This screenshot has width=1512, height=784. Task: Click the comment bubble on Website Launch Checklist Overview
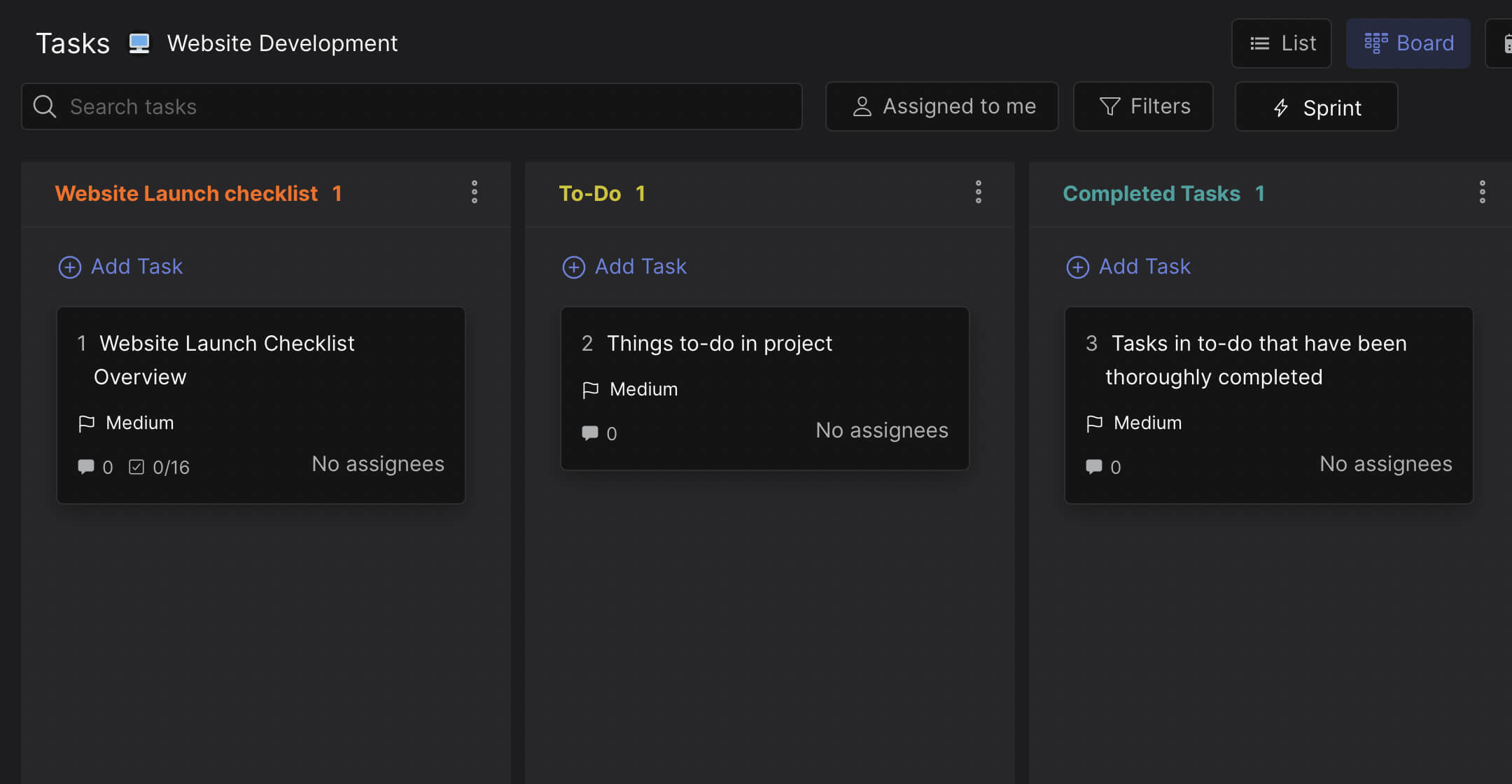[86, 466]
